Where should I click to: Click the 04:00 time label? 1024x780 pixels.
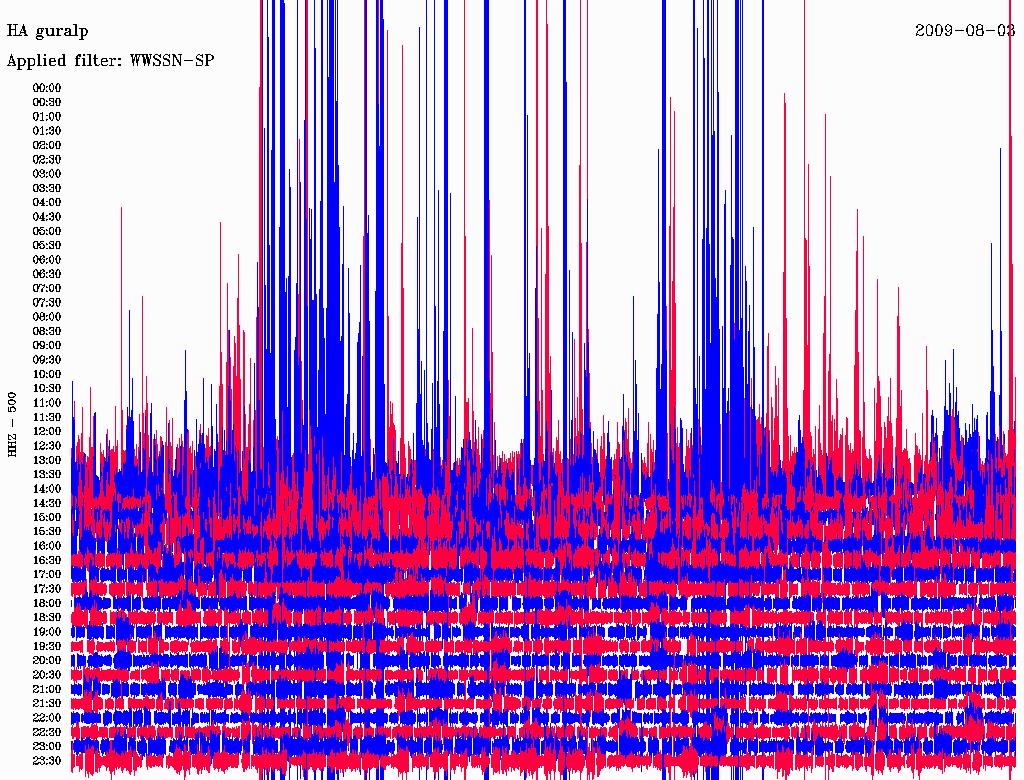(x=47, y=203)
